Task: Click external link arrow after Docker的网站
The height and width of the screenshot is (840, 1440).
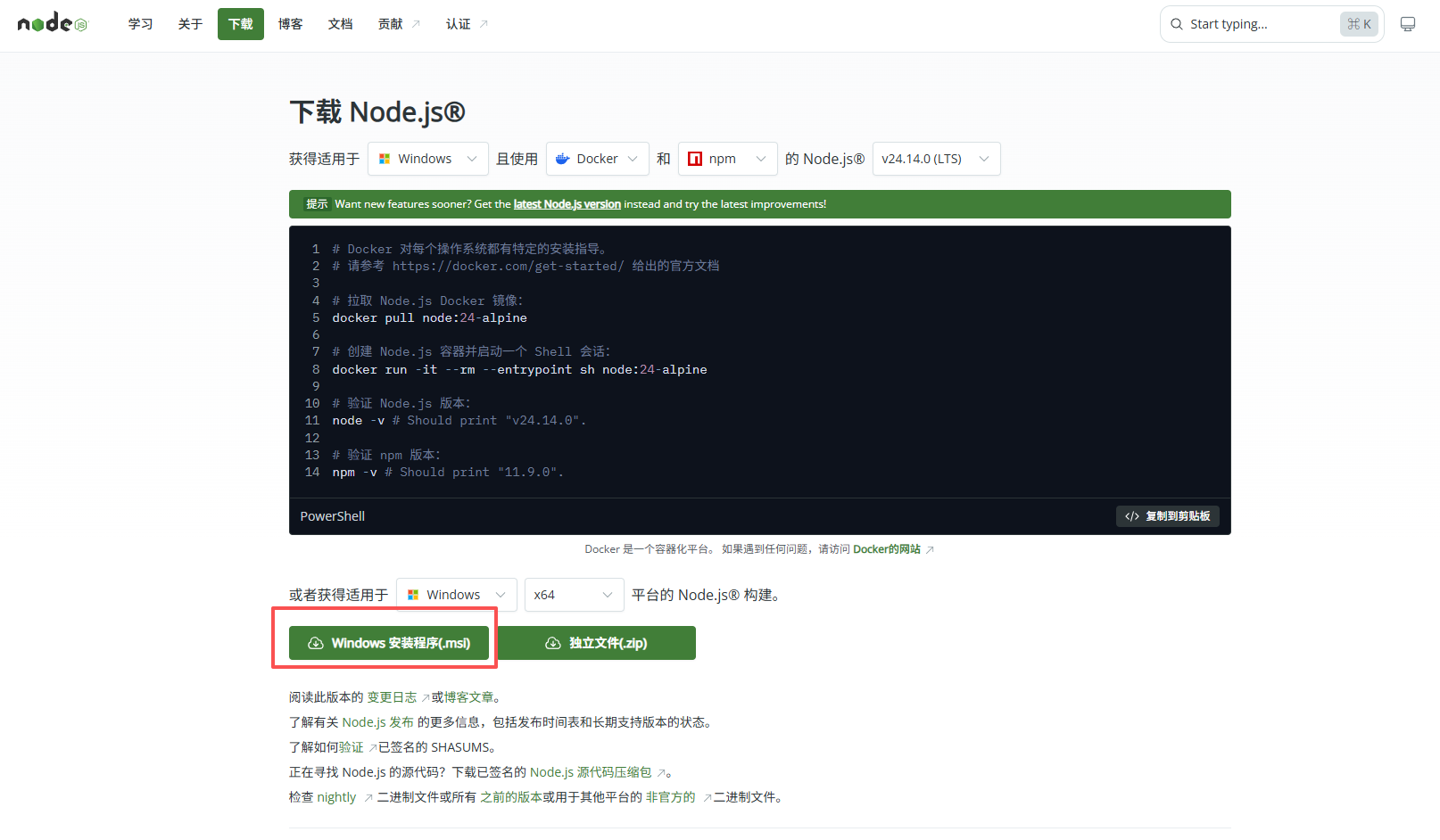Action: pos(930,549)
